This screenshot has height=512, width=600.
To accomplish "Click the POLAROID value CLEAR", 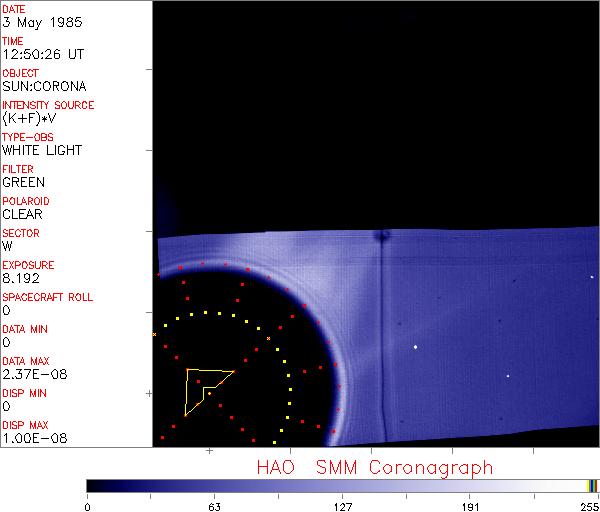I will [x=22, y=215].
